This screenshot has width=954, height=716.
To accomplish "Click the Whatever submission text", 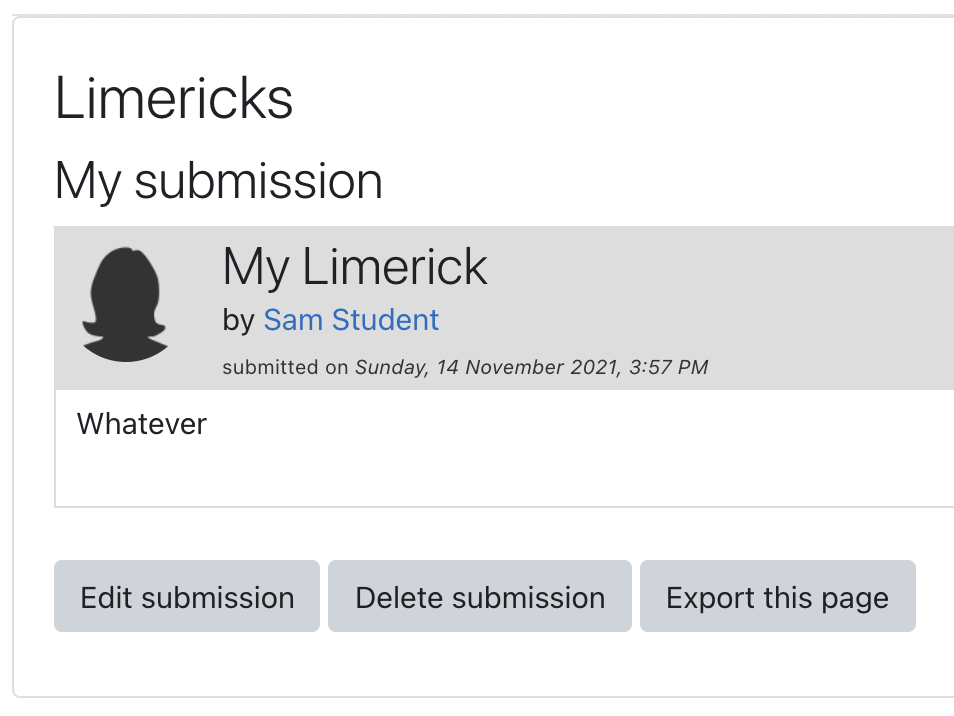I will click(142, 424).
